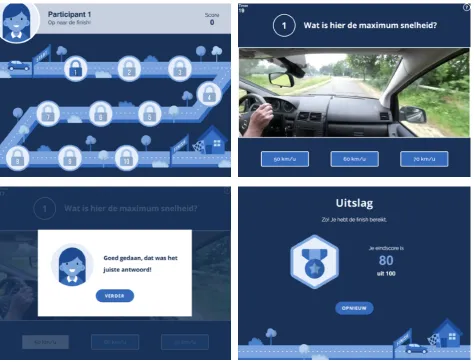Click the 'Participant 1' name text

tap(69, 14)
